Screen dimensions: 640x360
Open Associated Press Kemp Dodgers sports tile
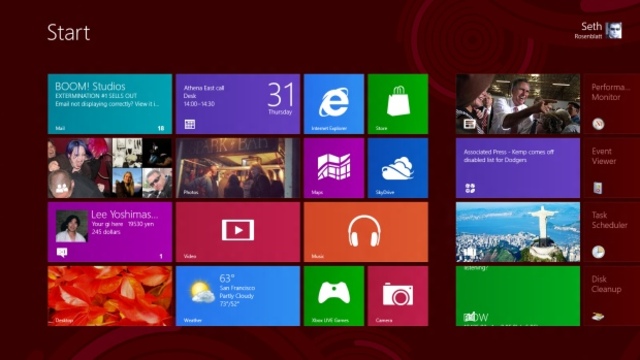click(x=518, y=168)
